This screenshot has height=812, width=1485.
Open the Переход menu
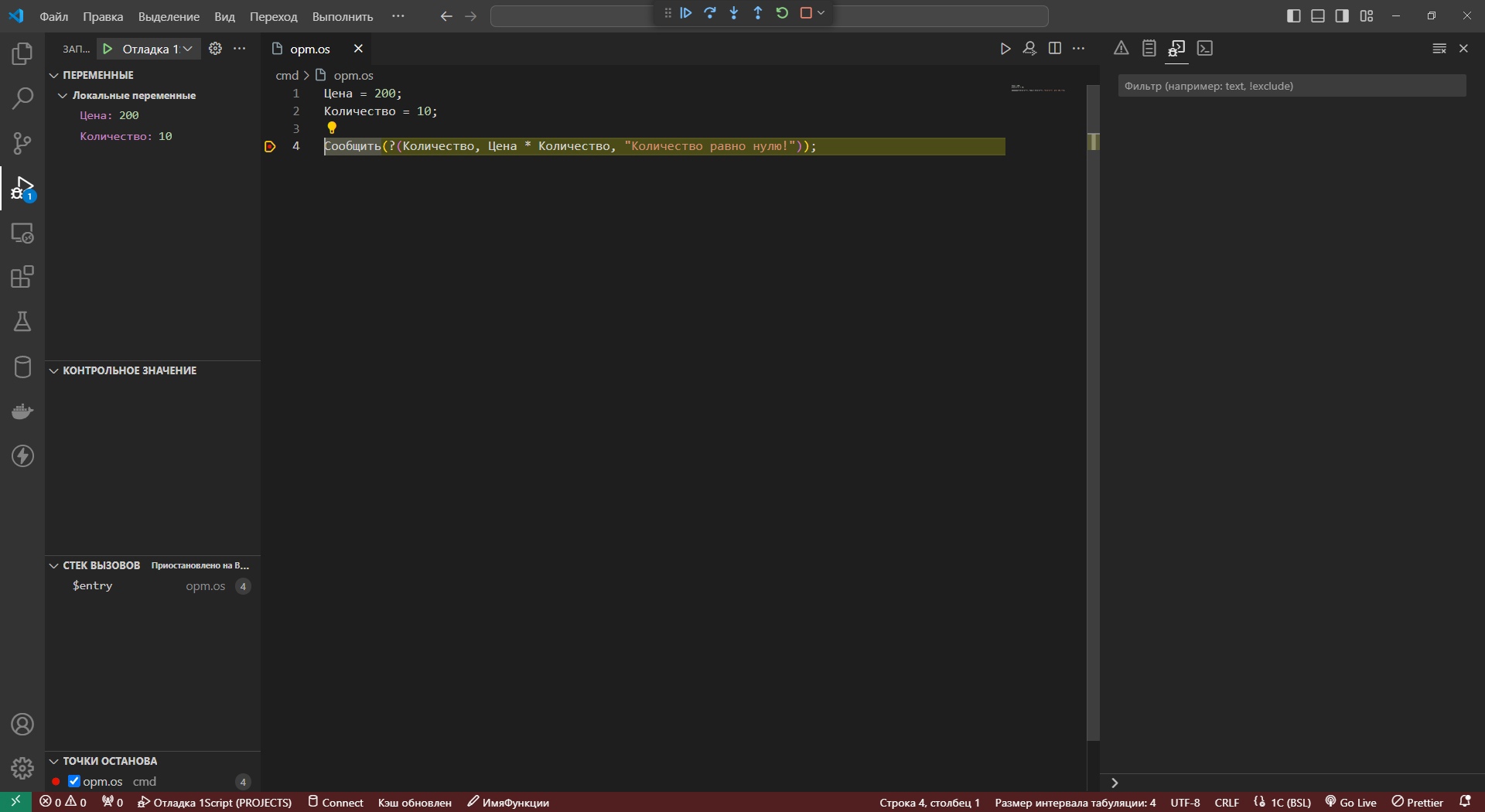[x=273, y=16]
